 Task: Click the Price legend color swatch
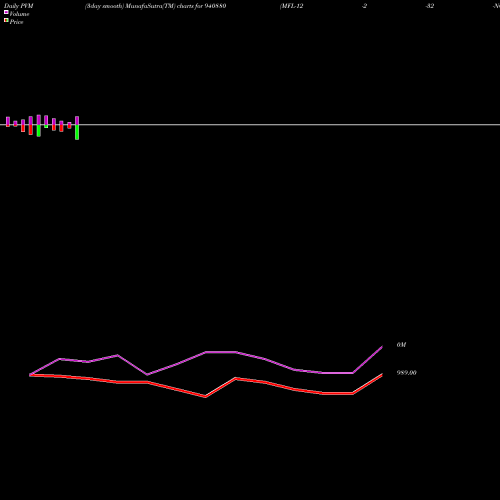(x=6, y=20)
